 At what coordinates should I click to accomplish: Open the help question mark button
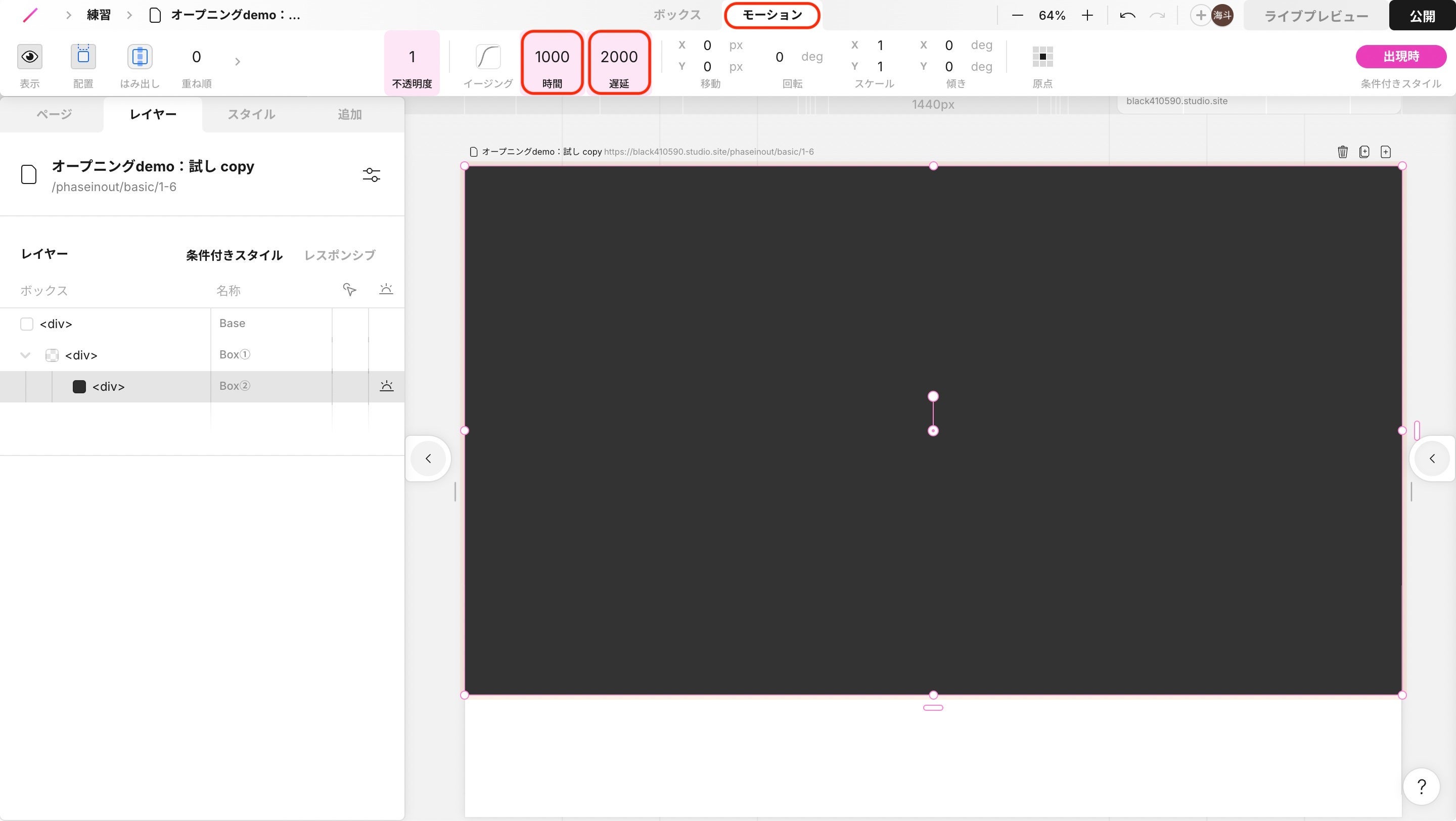click(1421, 786)
